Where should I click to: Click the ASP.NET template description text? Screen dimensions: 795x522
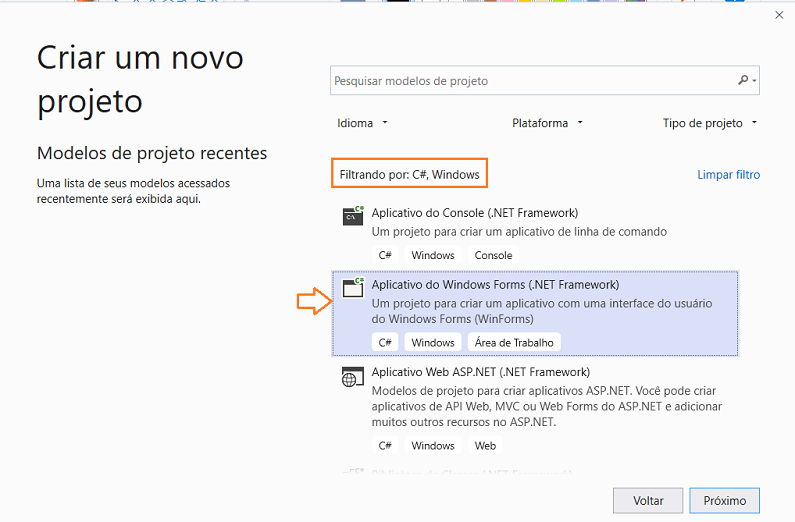[547, 406]
